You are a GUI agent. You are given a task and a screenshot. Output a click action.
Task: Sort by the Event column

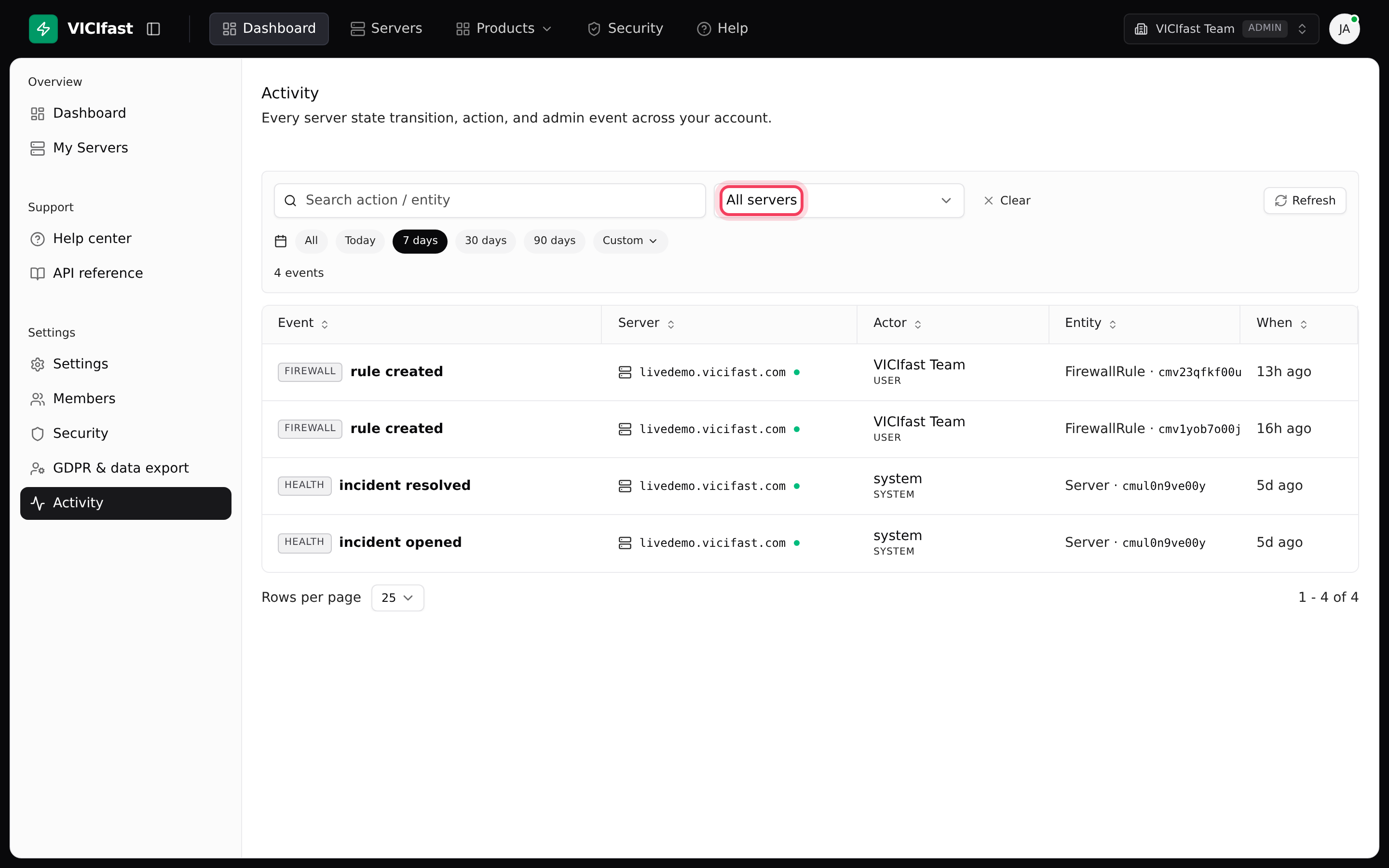302,323
